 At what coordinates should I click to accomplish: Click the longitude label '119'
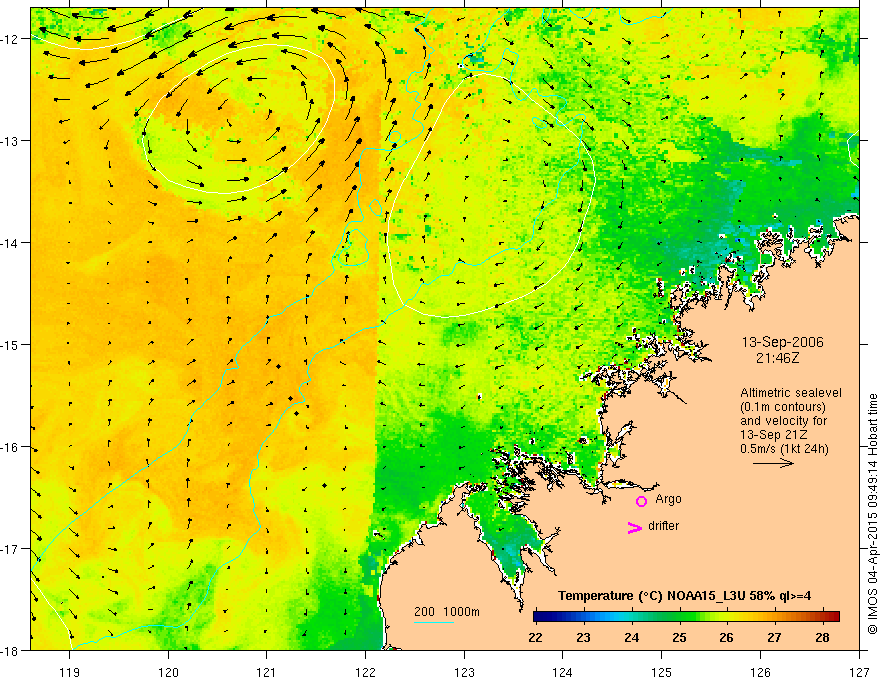[70, 672]
